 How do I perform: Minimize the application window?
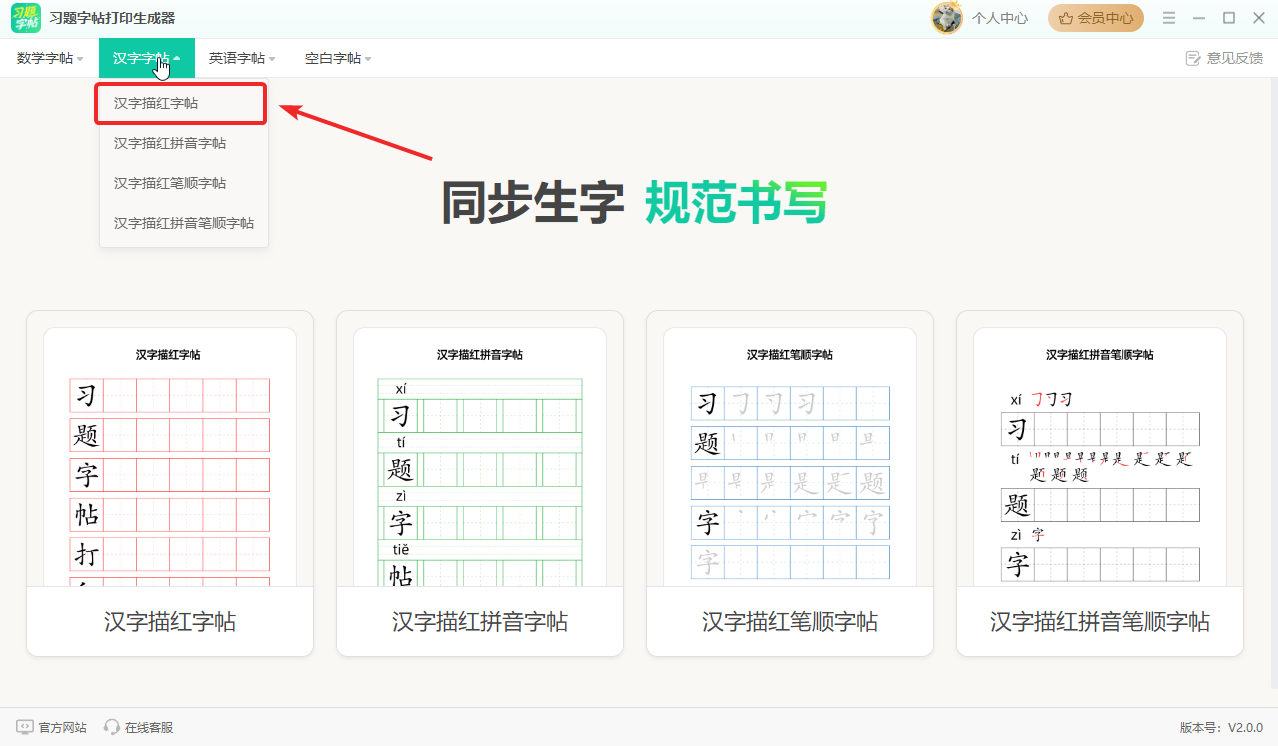pos(1199,18)
